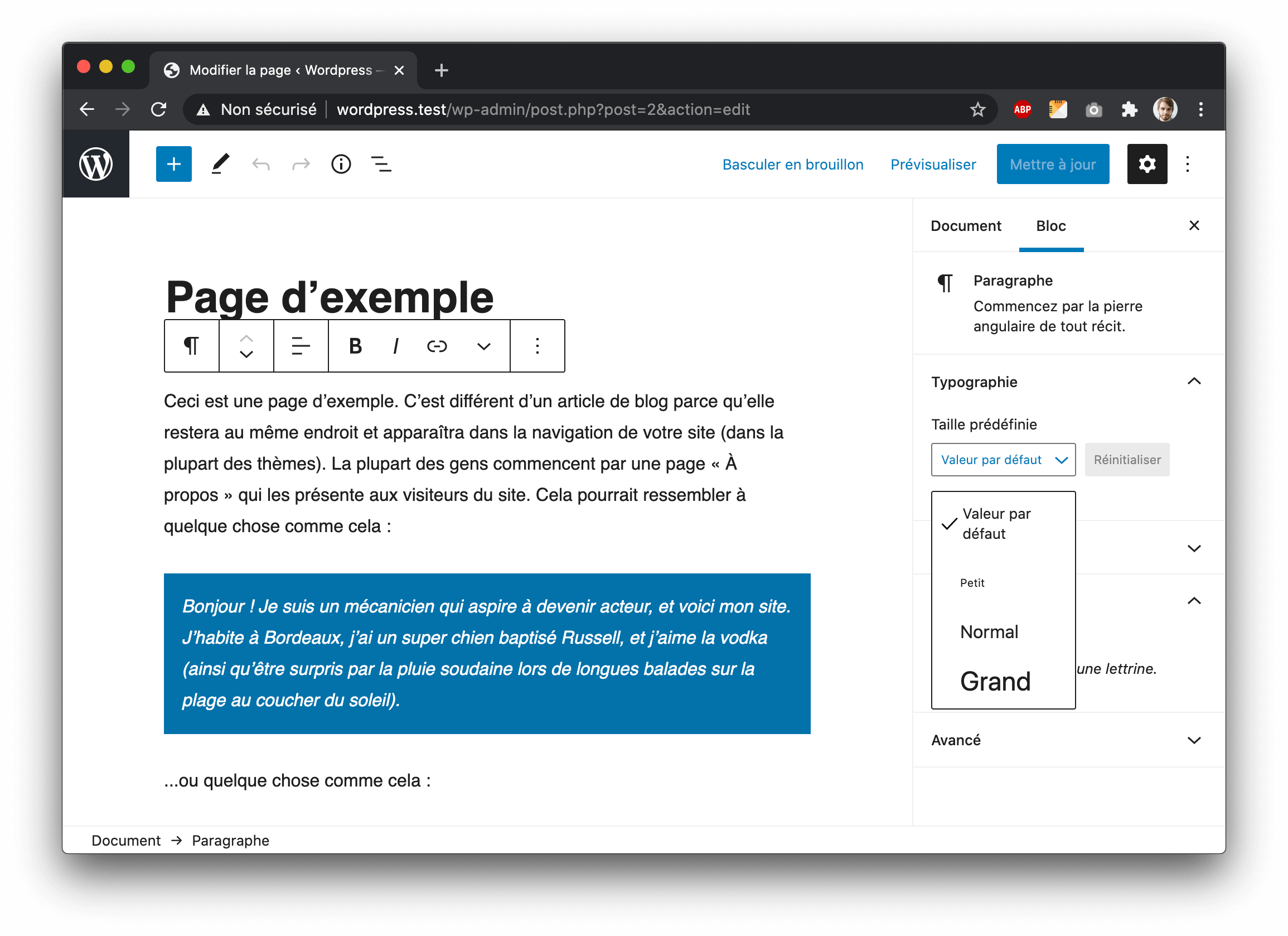Expand the Avancé section

point(1194,740)
